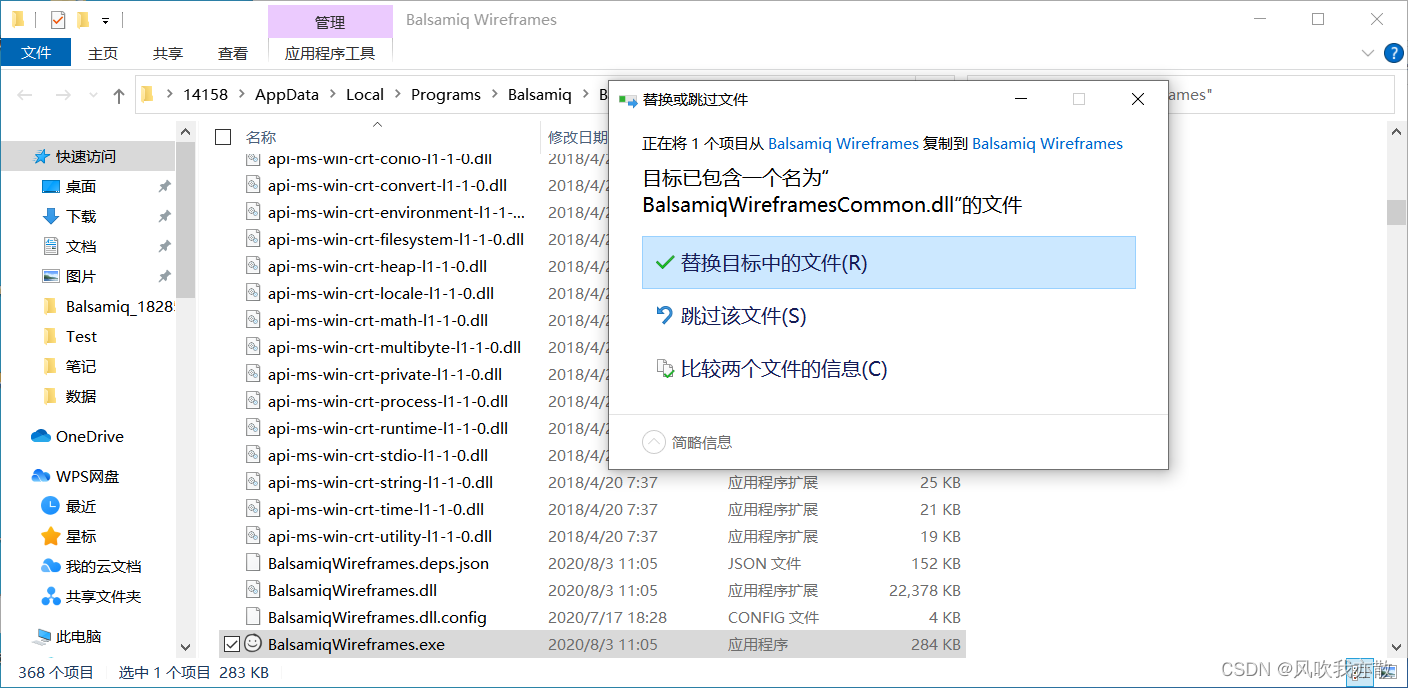Click the 图片 pictures icon in sidebar

point(51,276)
